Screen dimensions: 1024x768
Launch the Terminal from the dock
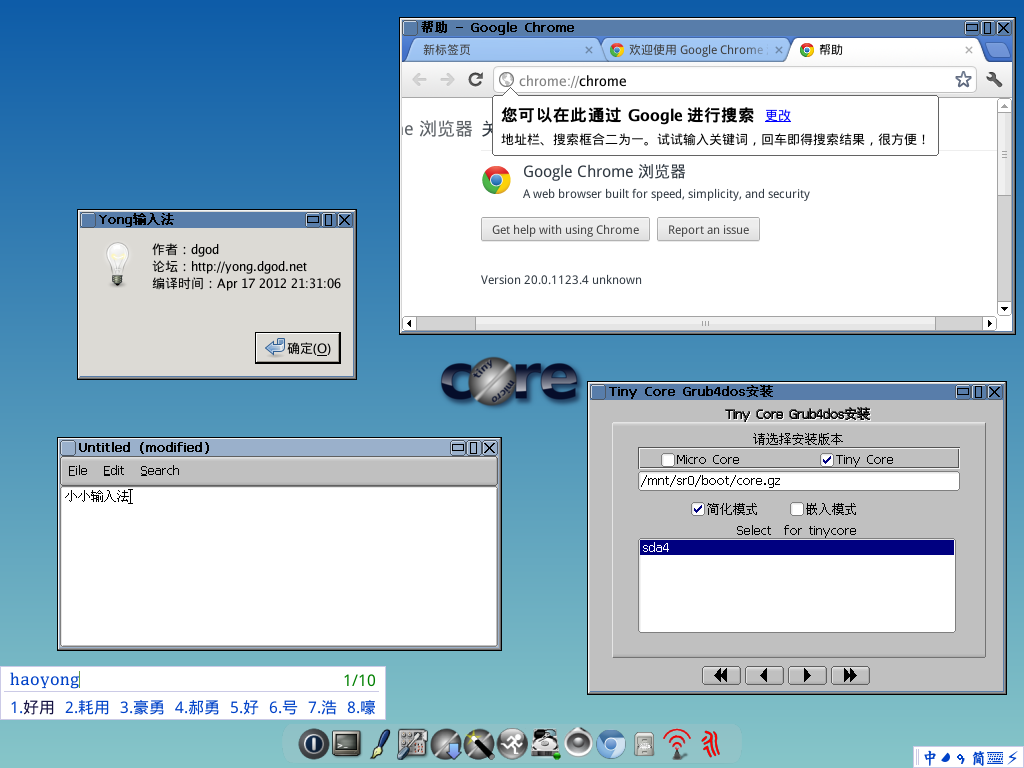(346, 744)
